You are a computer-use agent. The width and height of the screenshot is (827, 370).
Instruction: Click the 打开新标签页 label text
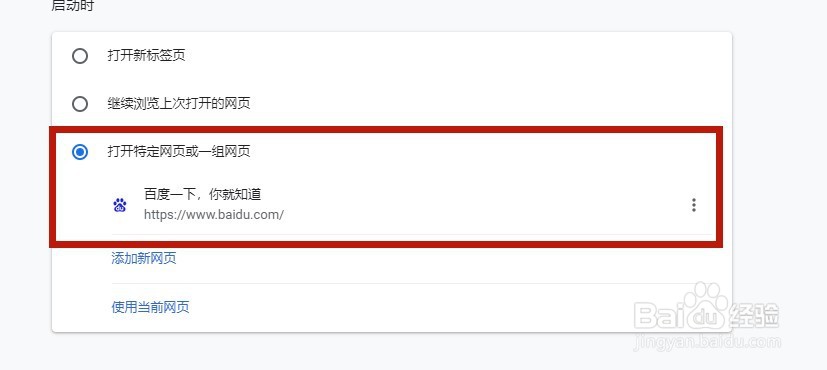tap(147, 56)
